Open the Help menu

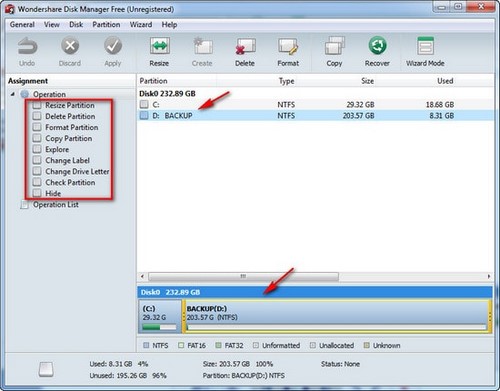coord(169,25)
